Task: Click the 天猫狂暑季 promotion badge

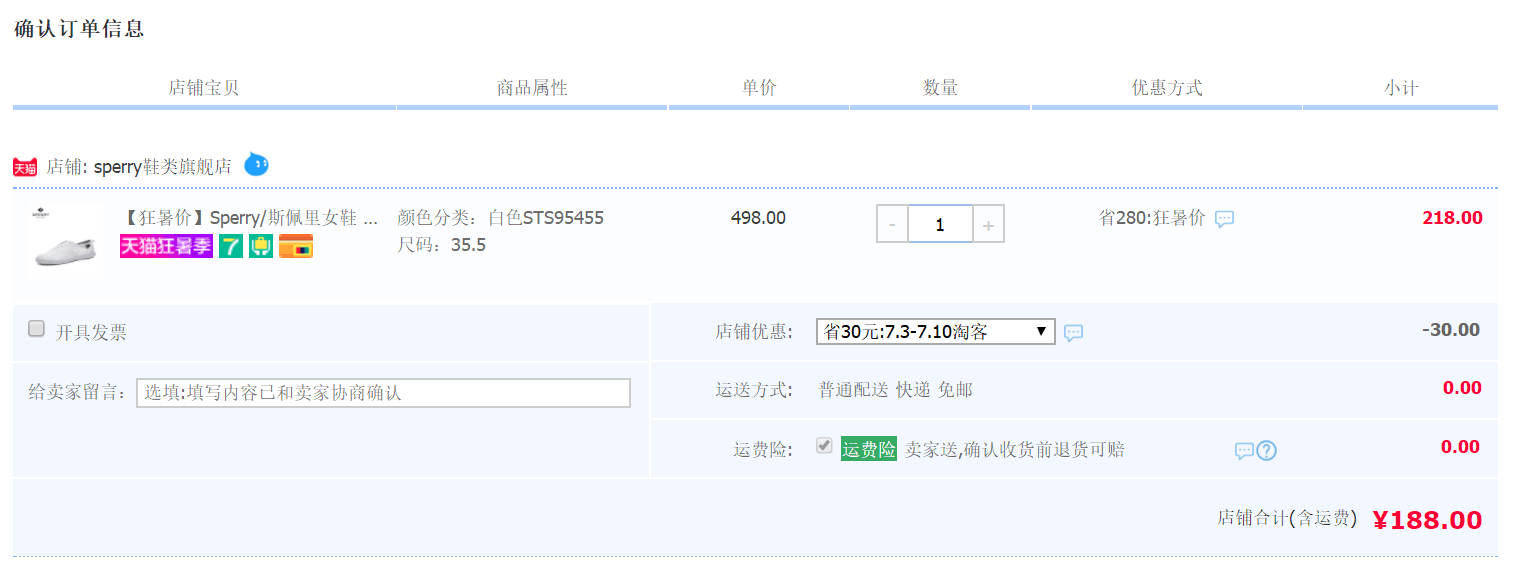Action: pos(166,246)
